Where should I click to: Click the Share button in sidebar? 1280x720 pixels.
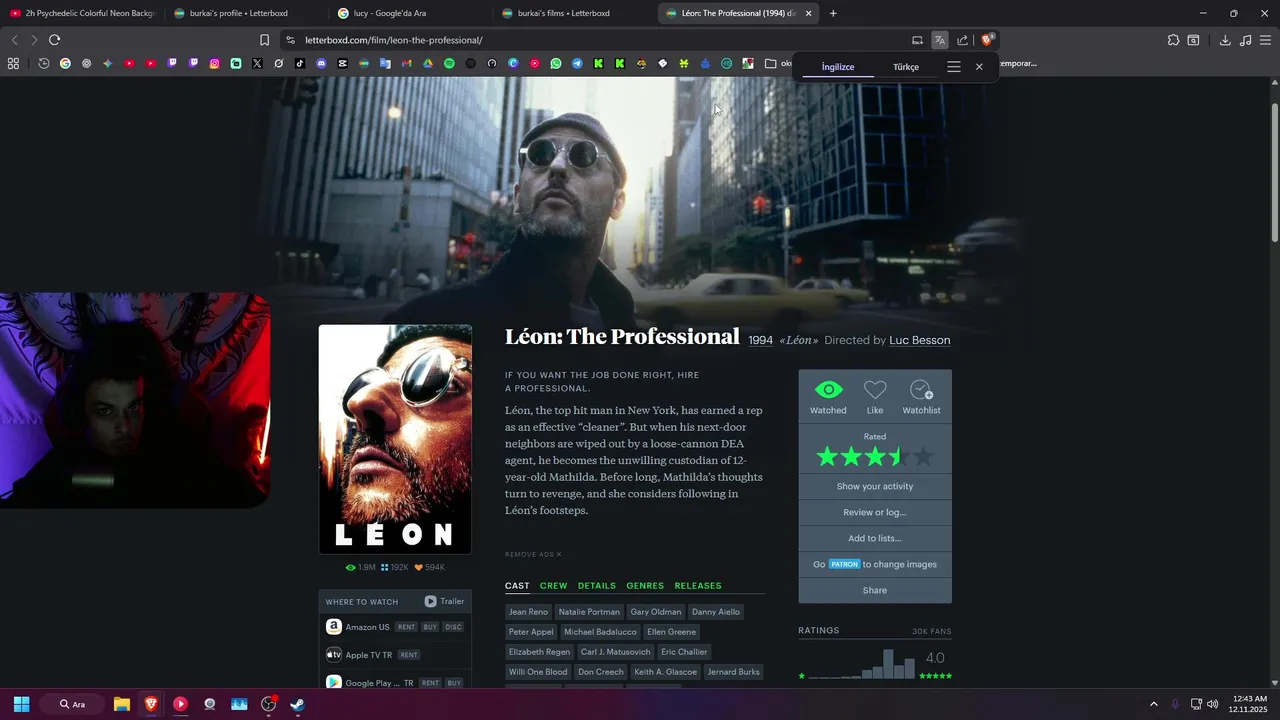click(875, 590)
